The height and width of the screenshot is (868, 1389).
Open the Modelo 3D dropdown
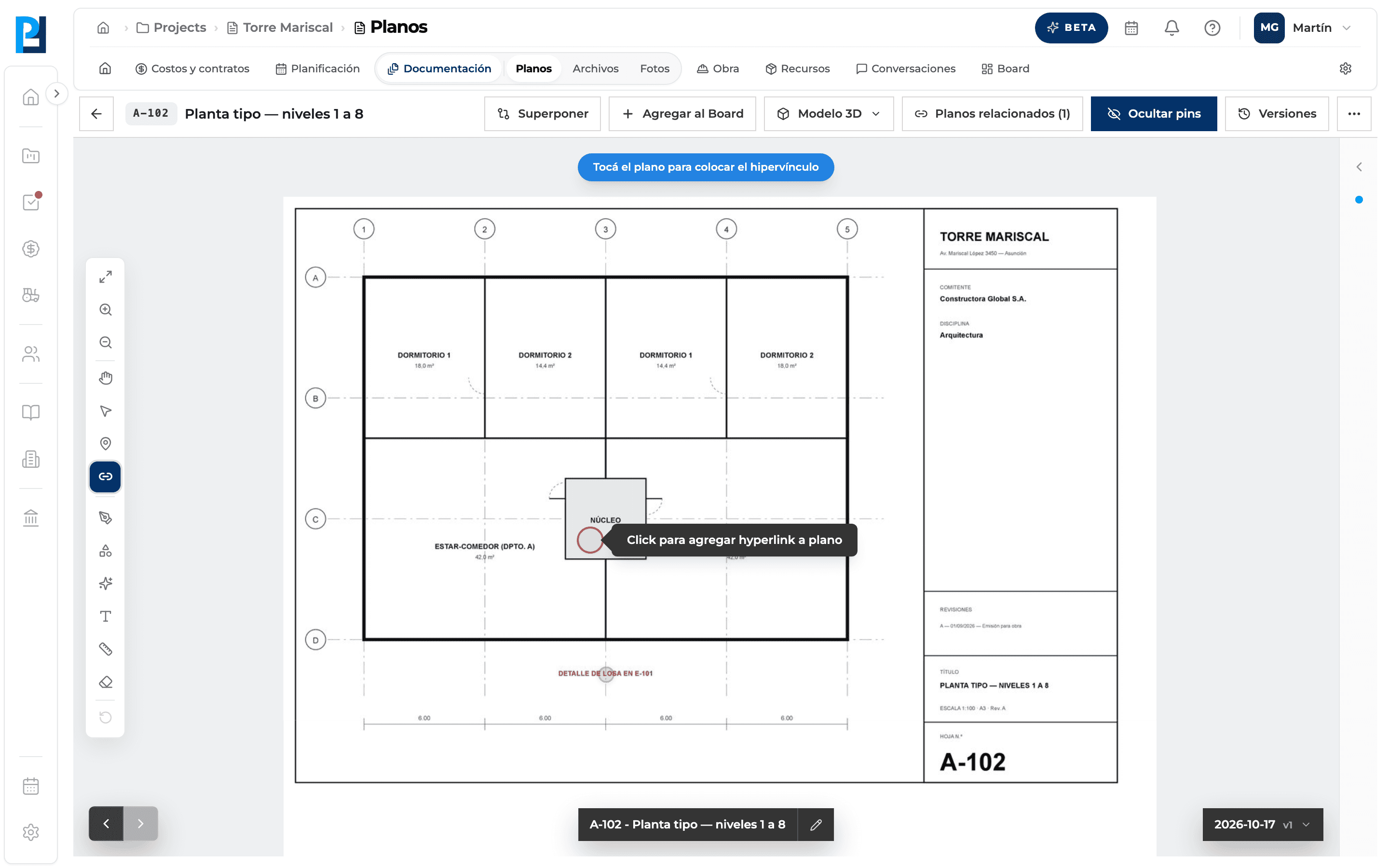[829, 114]
